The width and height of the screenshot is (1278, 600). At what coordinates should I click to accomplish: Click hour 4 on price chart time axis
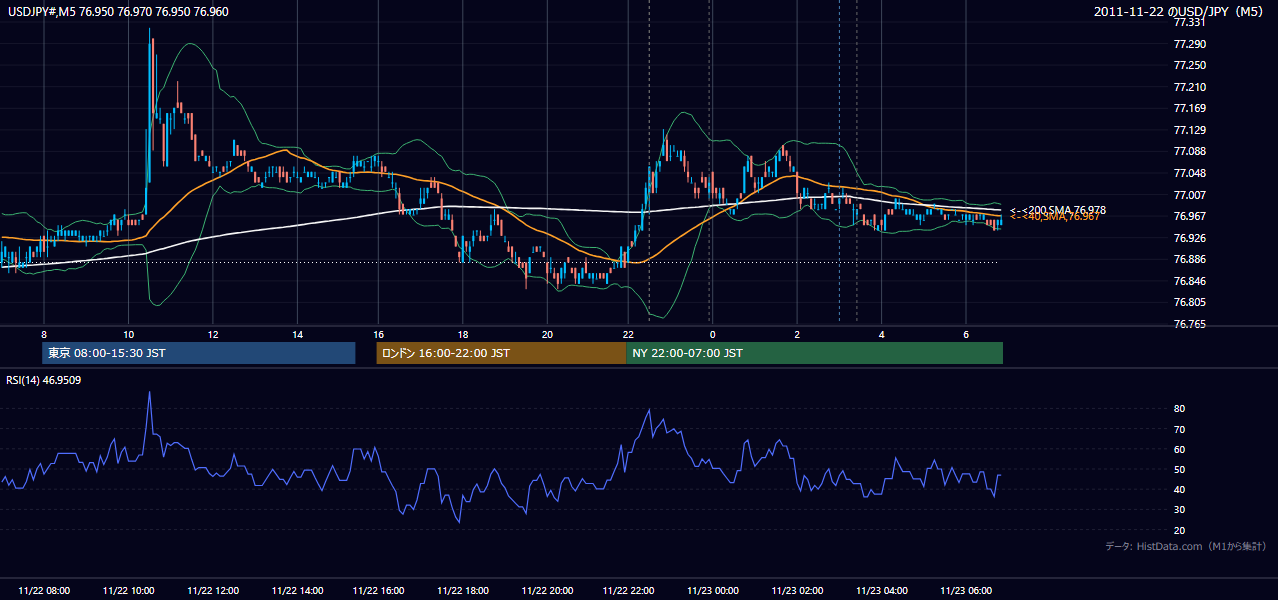881,334
